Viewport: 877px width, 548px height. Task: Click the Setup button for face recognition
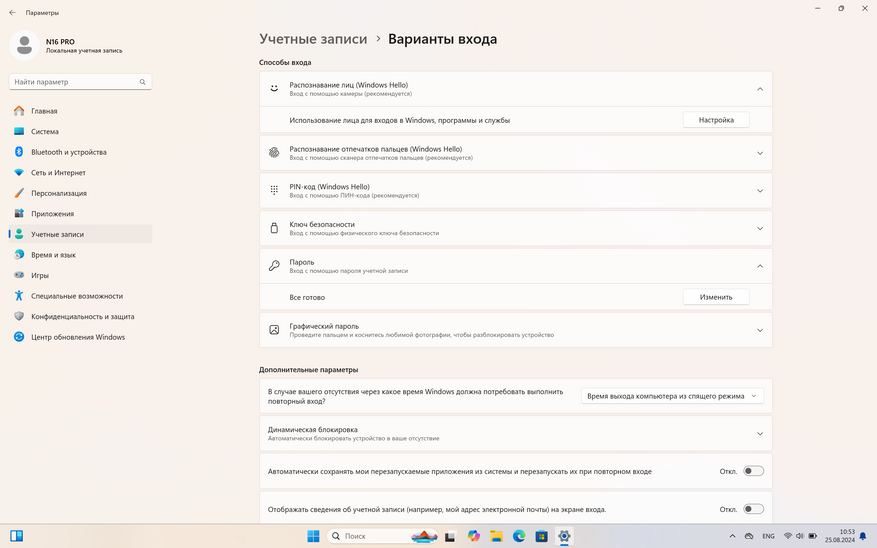click(x=716, y=120)
